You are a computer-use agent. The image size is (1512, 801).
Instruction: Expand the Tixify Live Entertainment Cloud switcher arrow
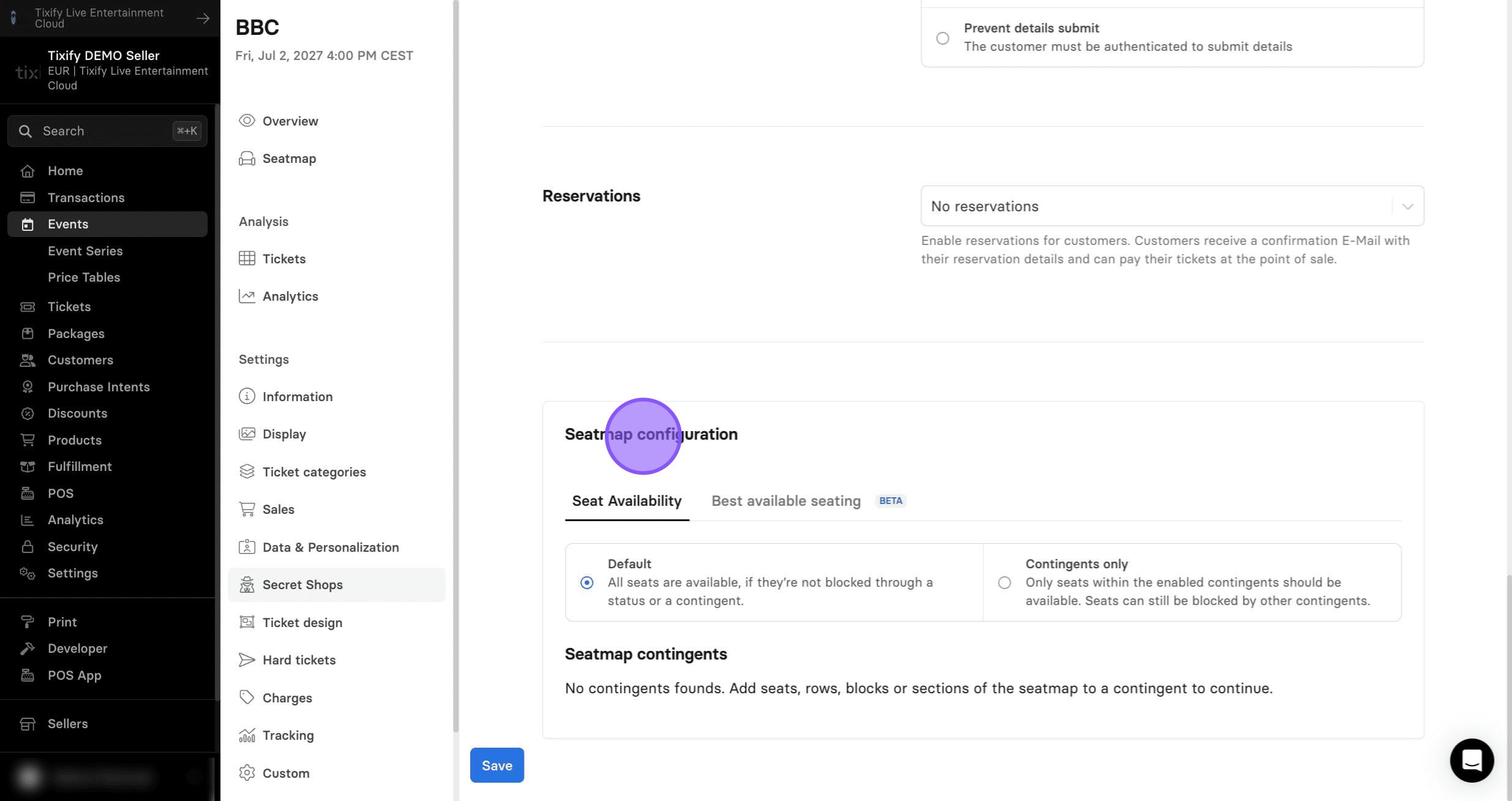(203, 18)
